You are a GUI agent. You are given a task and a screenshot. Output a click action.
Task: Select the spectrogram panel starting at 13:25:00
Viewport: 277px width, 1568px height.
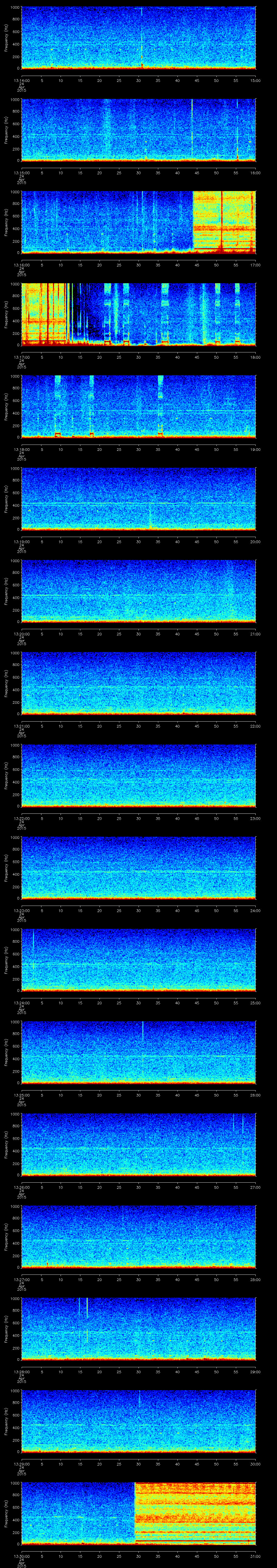[138, 1052]
